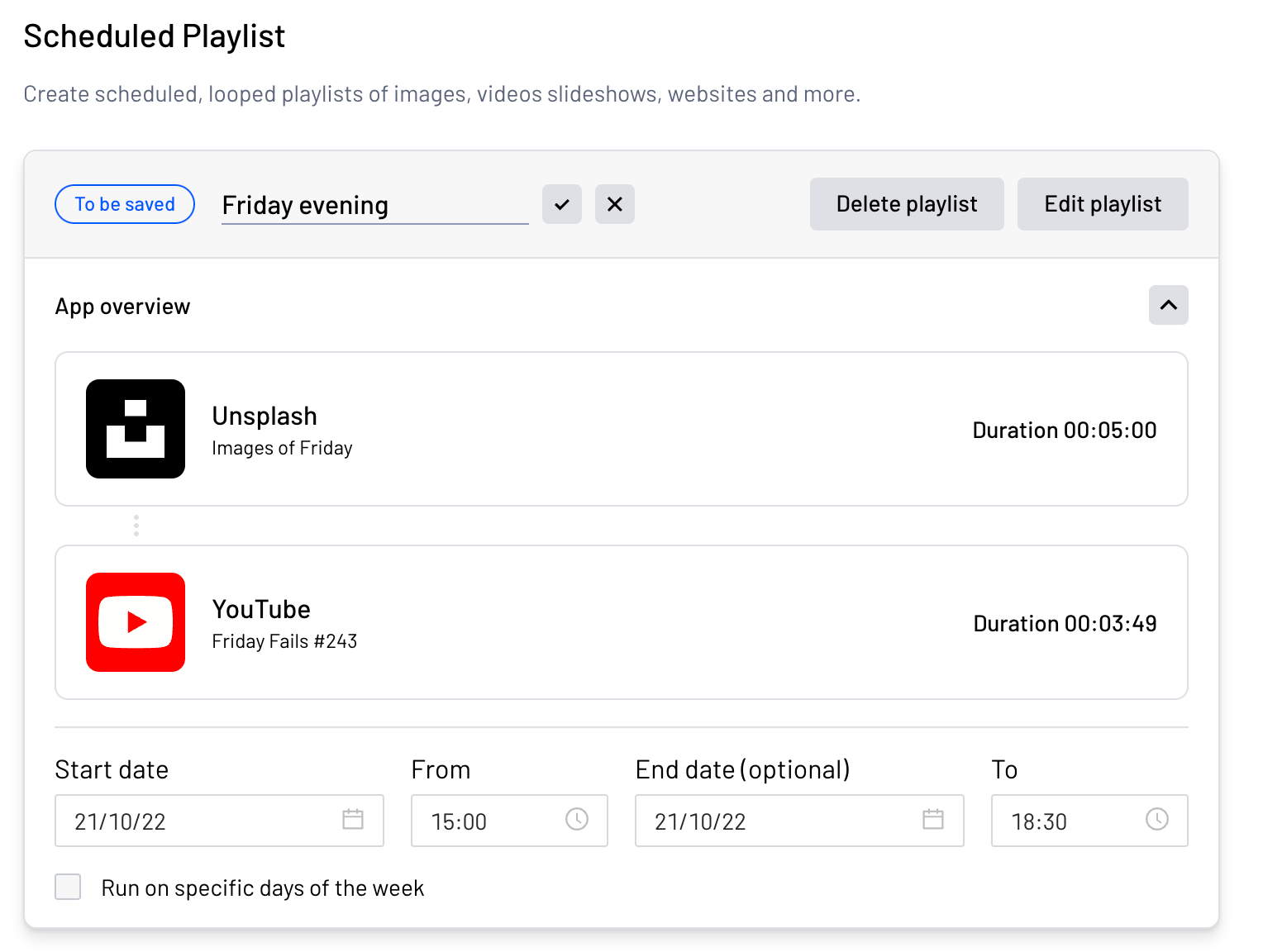Open clock picker in To field
The image size is (1263, 952).
(x=1157, y=819)
